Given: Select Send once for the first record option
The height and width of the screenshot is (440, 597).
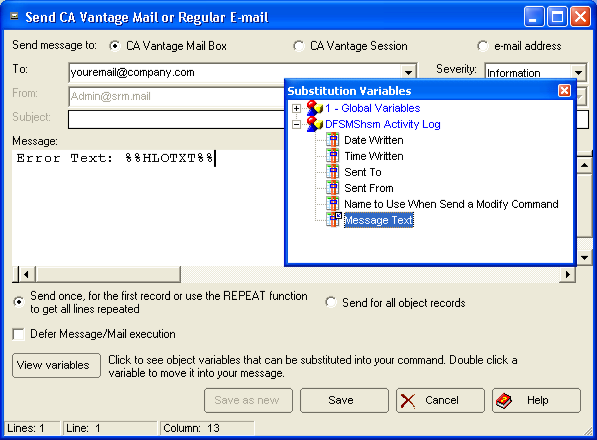Looking at the screenshot, I should point(18,302).
